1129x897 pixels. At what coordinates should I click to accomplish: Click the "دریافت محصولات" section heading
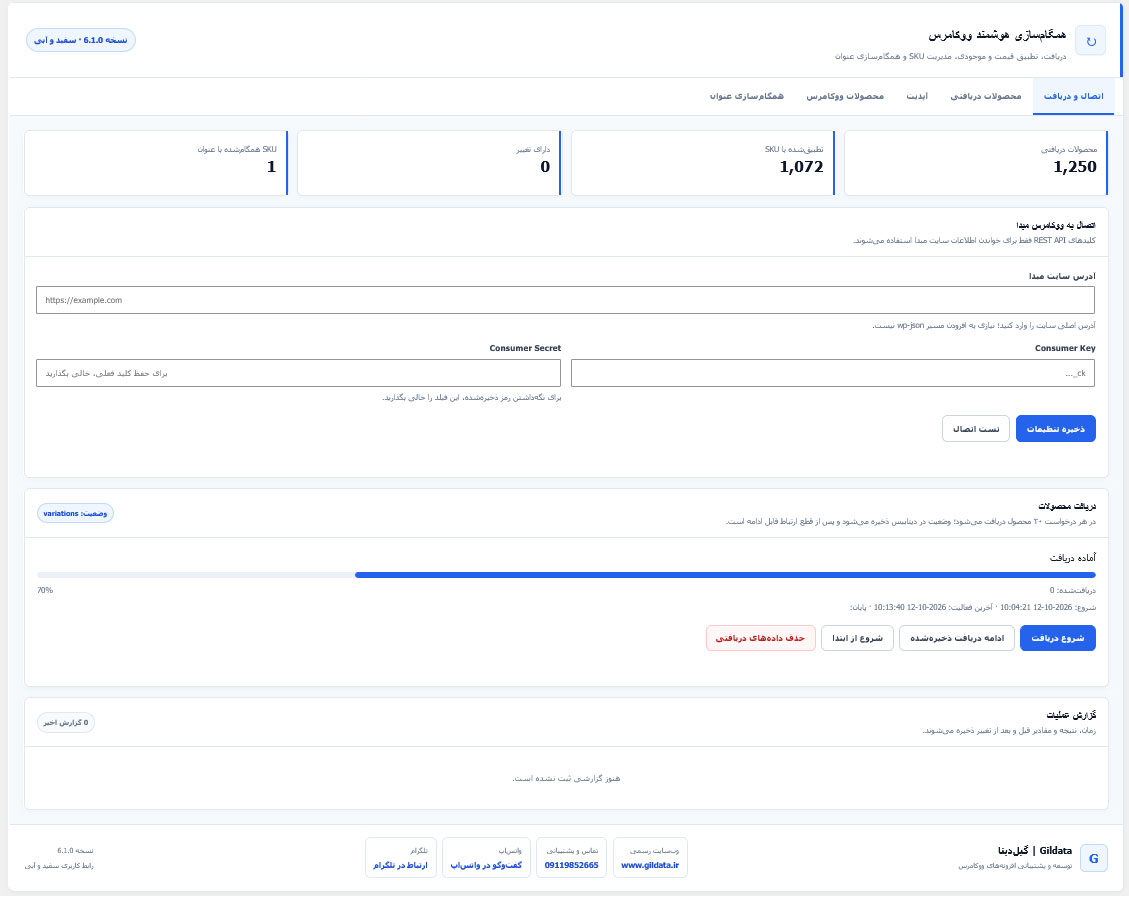coord(1067,506)
